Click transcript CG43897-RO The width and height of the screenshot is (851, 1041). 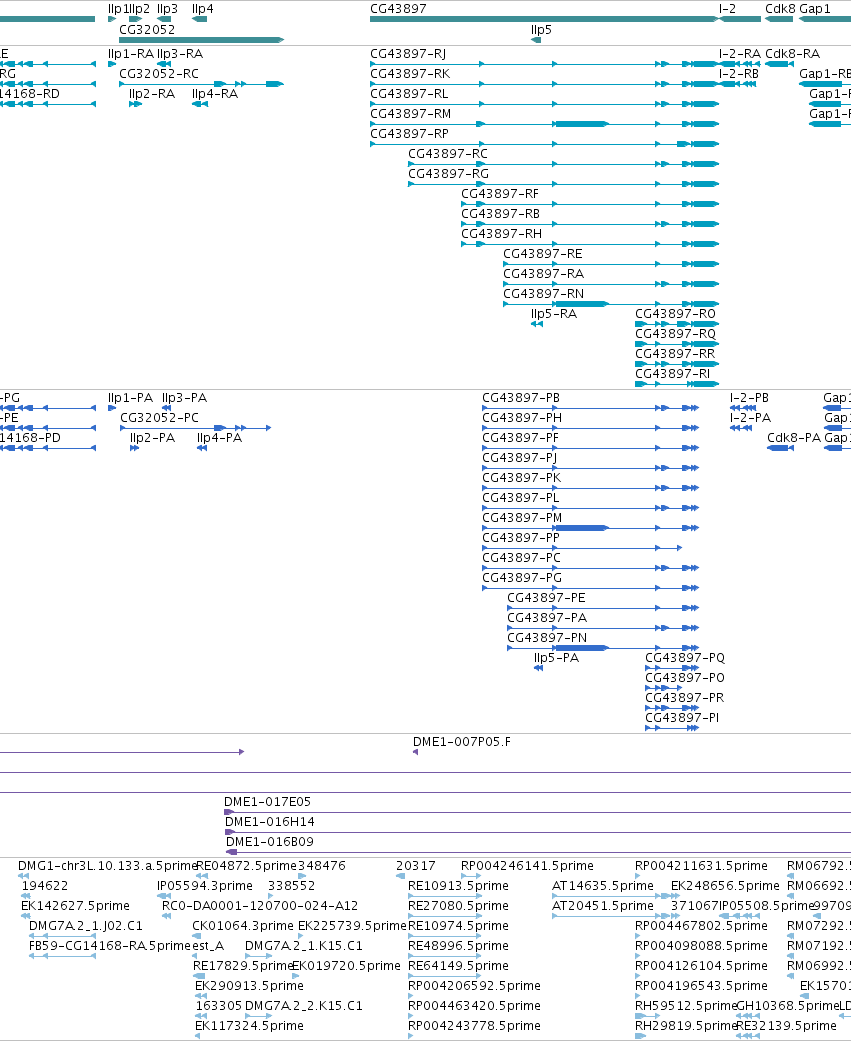[x=677, y=324]
